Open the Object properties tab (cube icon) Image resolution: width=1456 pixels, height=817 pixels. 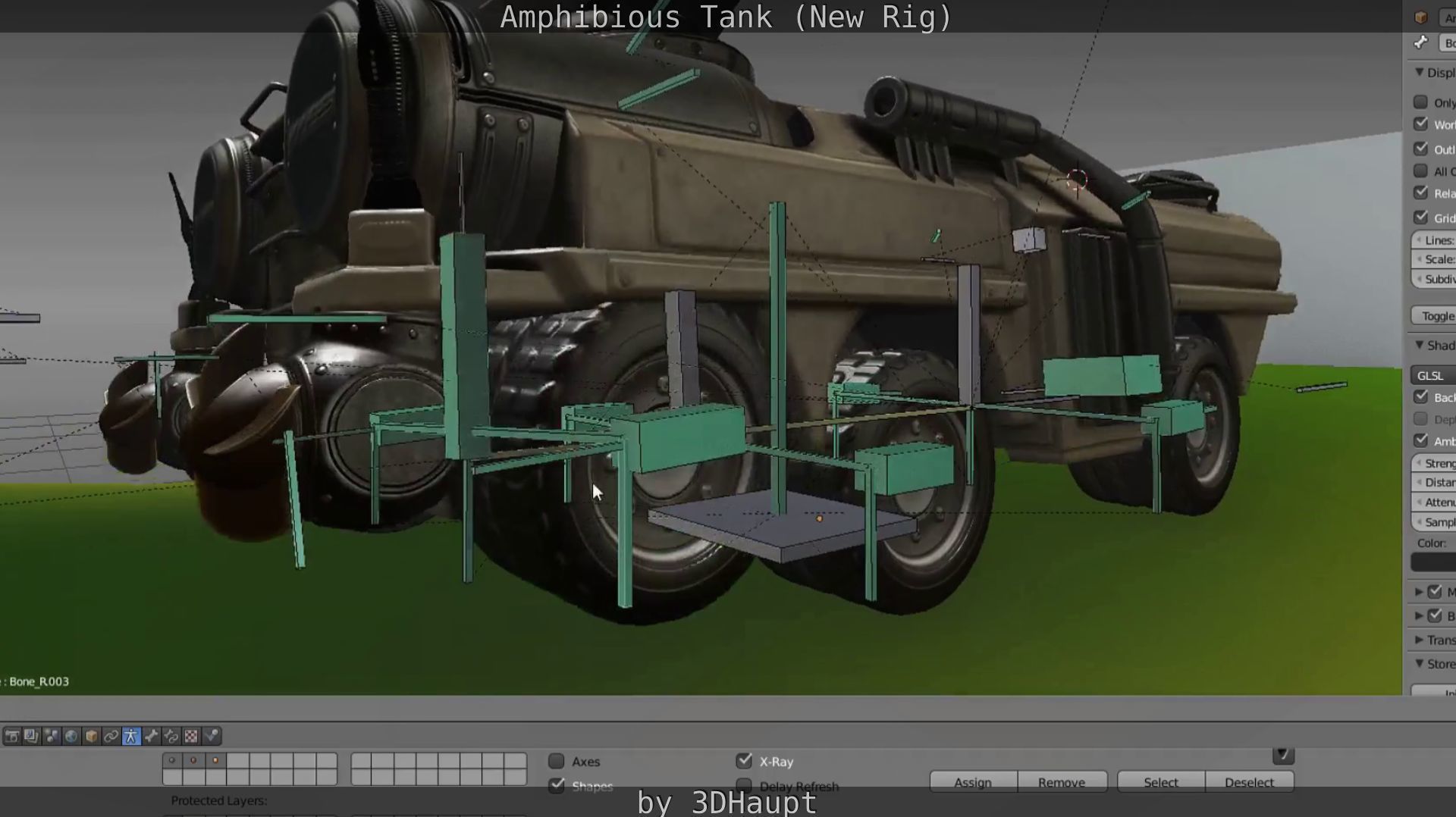[x=91, y=736]
